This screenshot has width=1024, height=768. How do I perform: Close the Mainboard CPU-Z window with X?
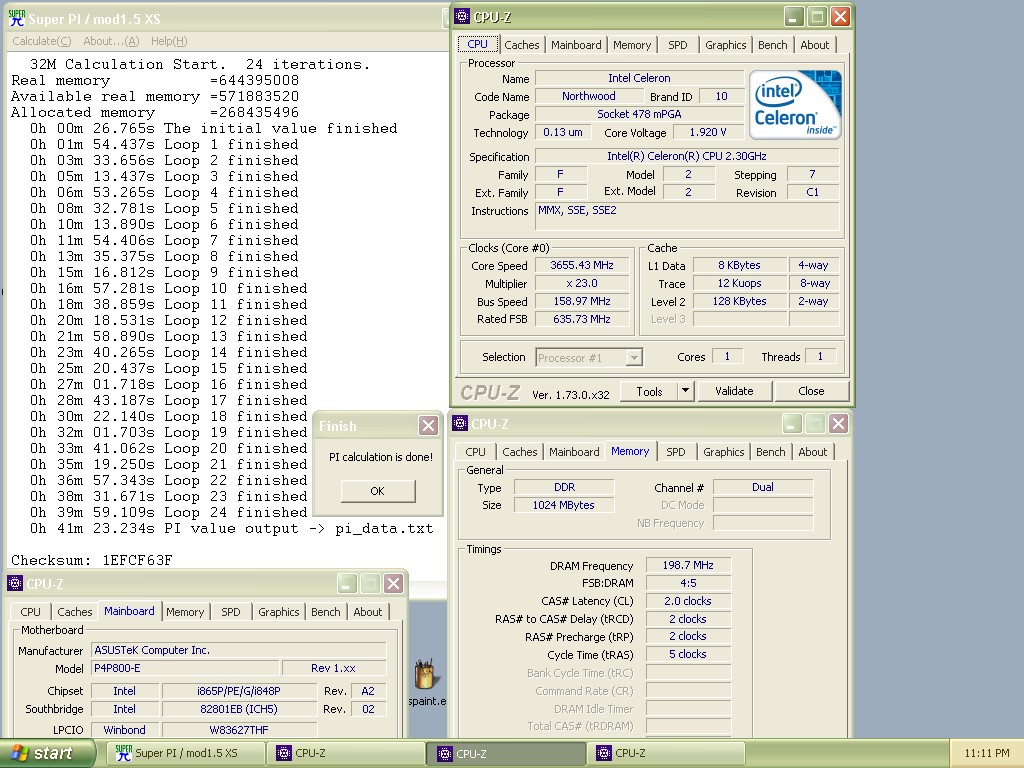coord(393,583)
